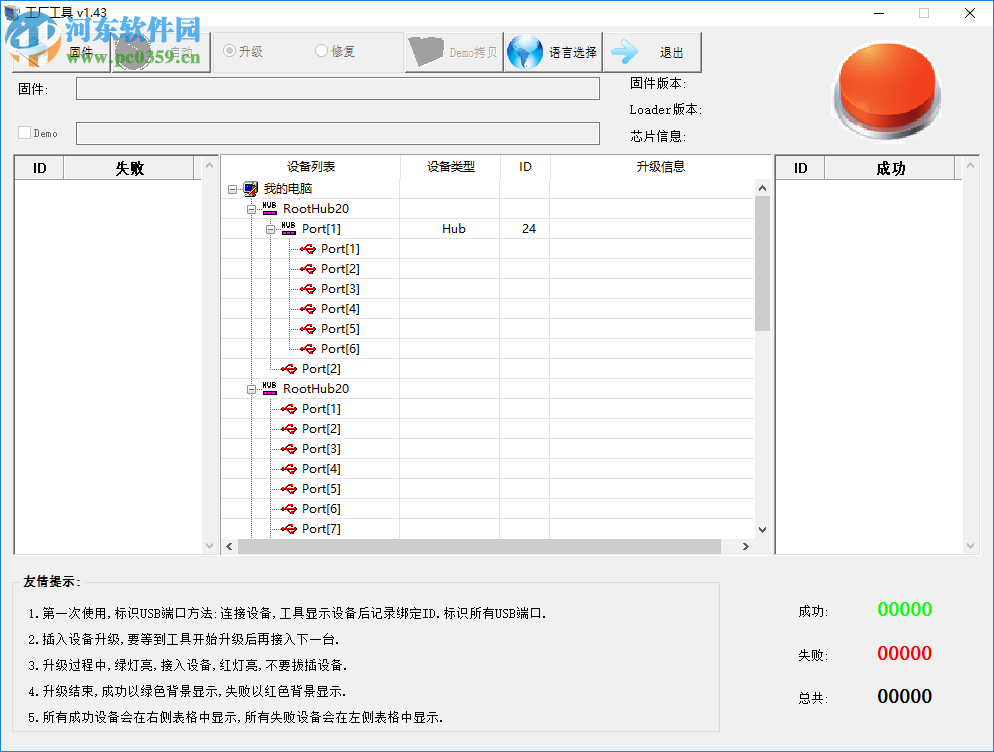Click the 成功 column header
994x752 pixels.
point(890,168)
